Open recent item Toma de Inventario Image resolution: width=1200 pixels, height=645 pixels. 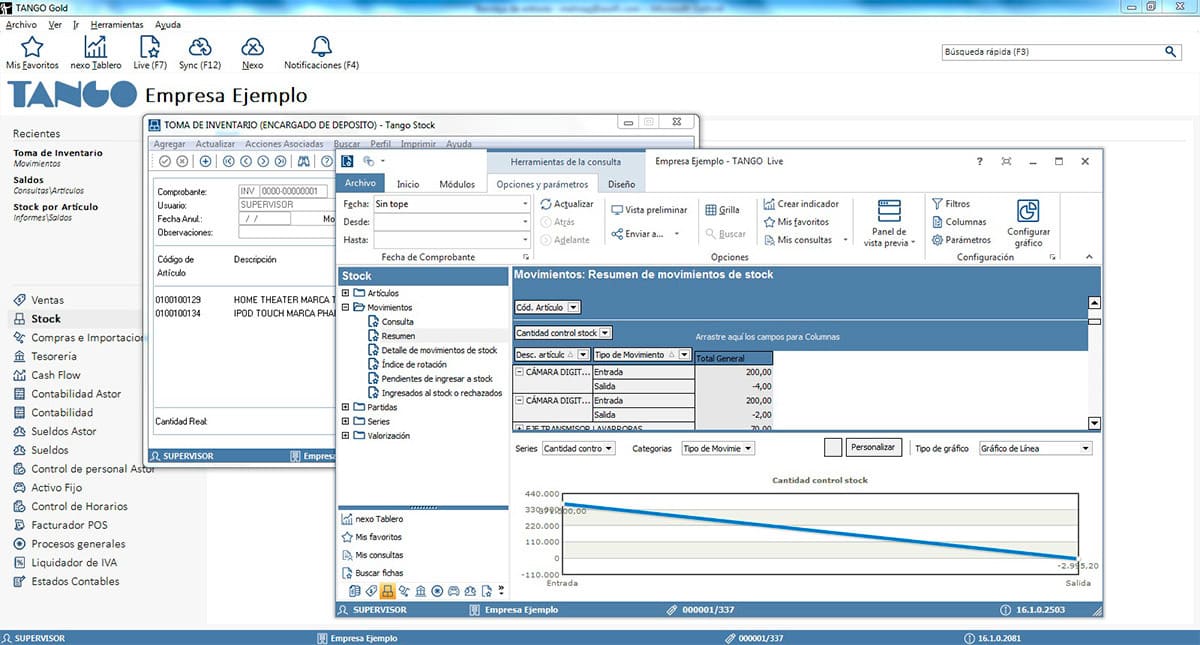(x=58, y=153)
